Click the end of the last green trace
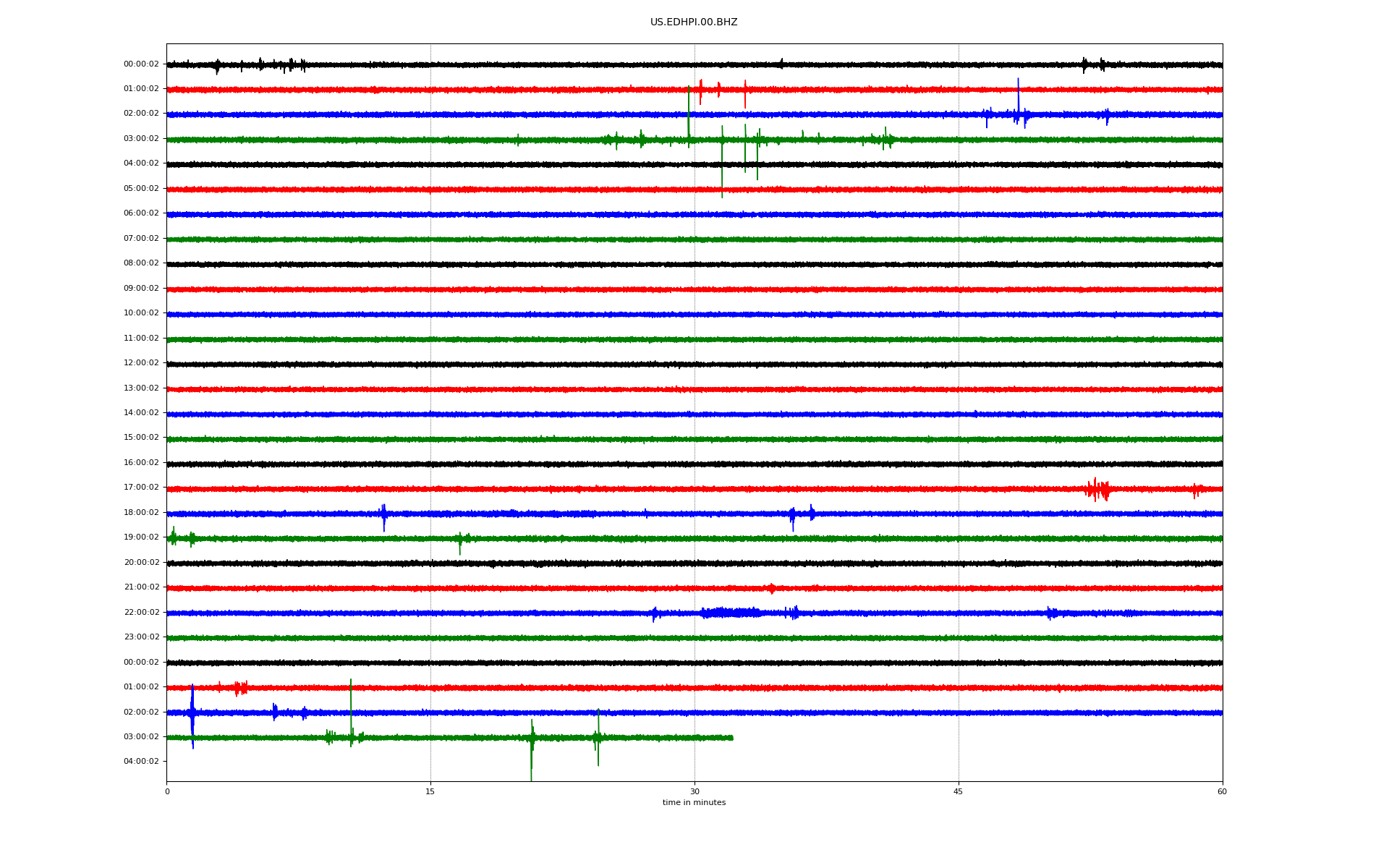This screenshot has width=1389, height=868. tap(731, 738)
